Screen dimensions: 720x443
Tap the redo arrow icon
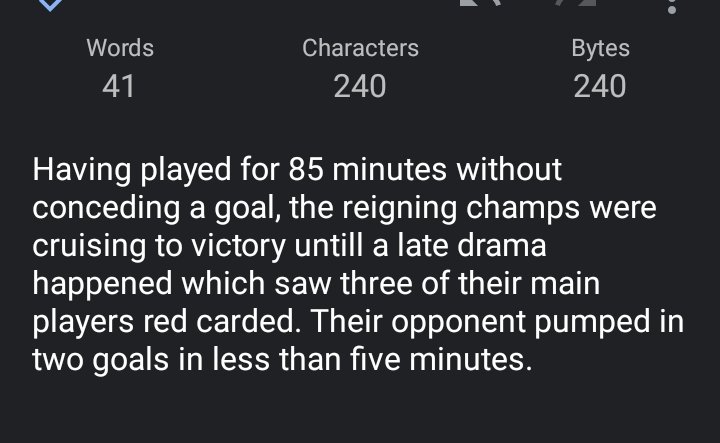(575, 3)
